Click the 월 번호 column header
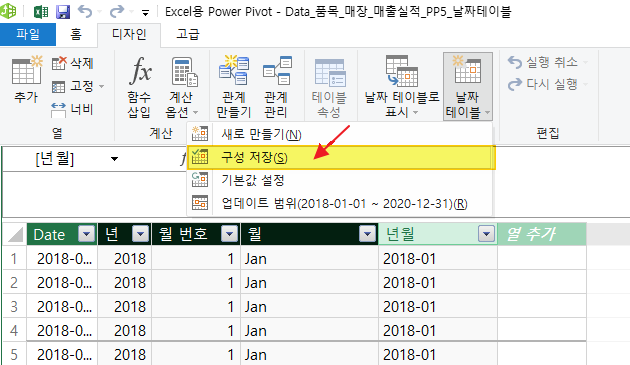The width and height of the screenshot is (630, 365). point(196,234)
